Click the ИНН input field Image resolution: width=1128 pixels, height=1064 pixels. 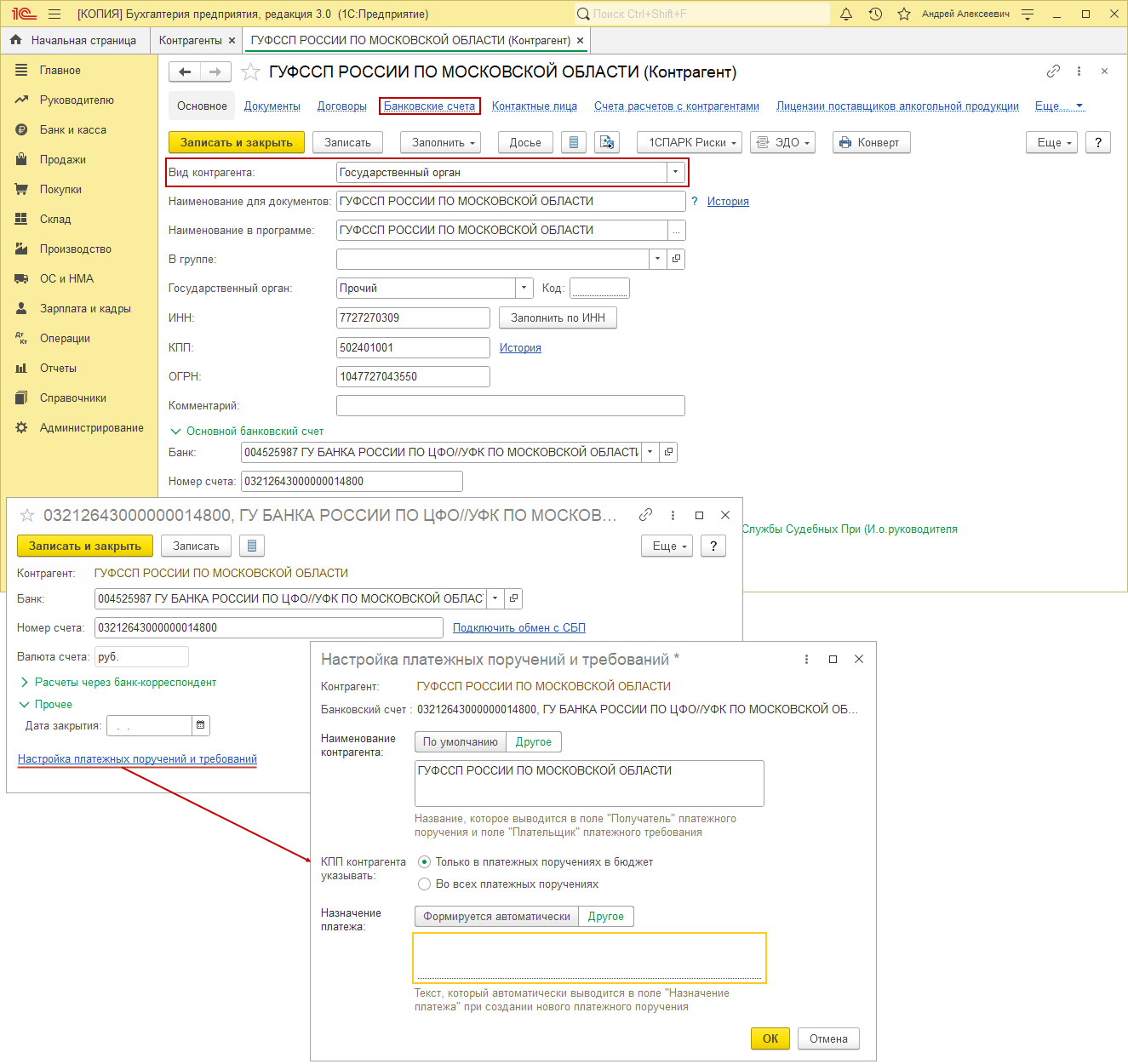point(413,317)
